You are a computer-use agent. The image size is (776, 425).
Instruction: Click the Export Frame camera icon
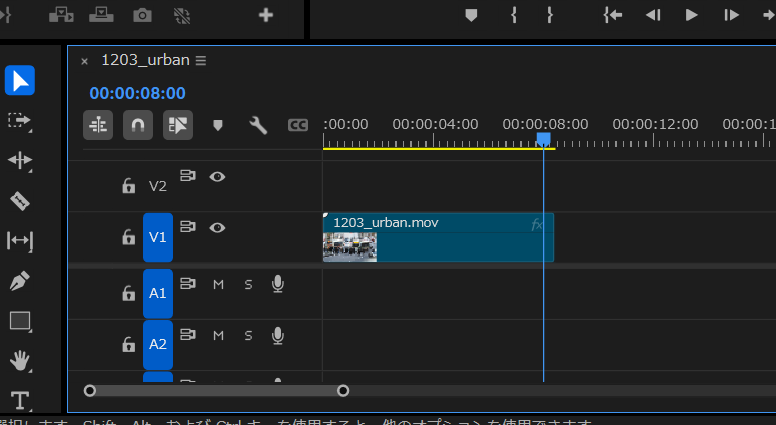click(x=143, y=15)
